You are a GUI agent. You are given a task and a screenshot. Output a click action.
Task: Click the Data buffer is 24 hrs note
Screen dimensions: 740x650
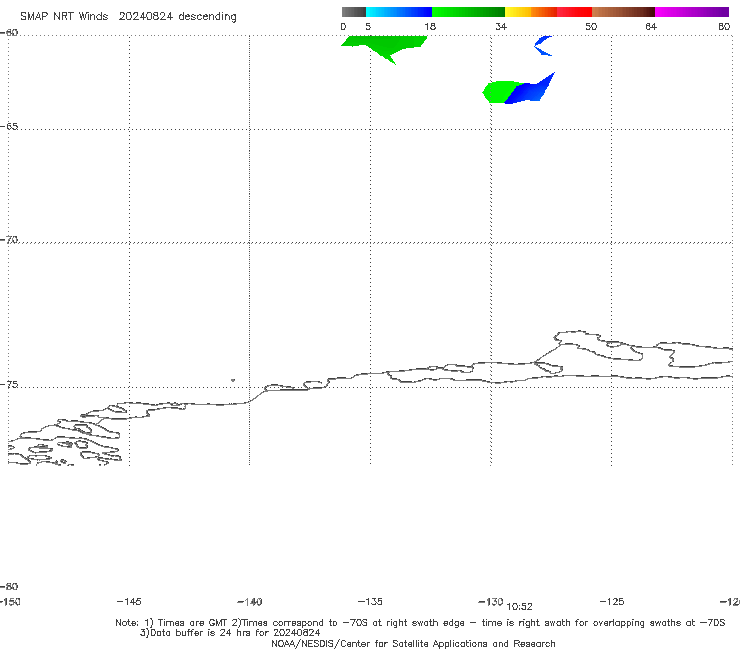[230, 633]
